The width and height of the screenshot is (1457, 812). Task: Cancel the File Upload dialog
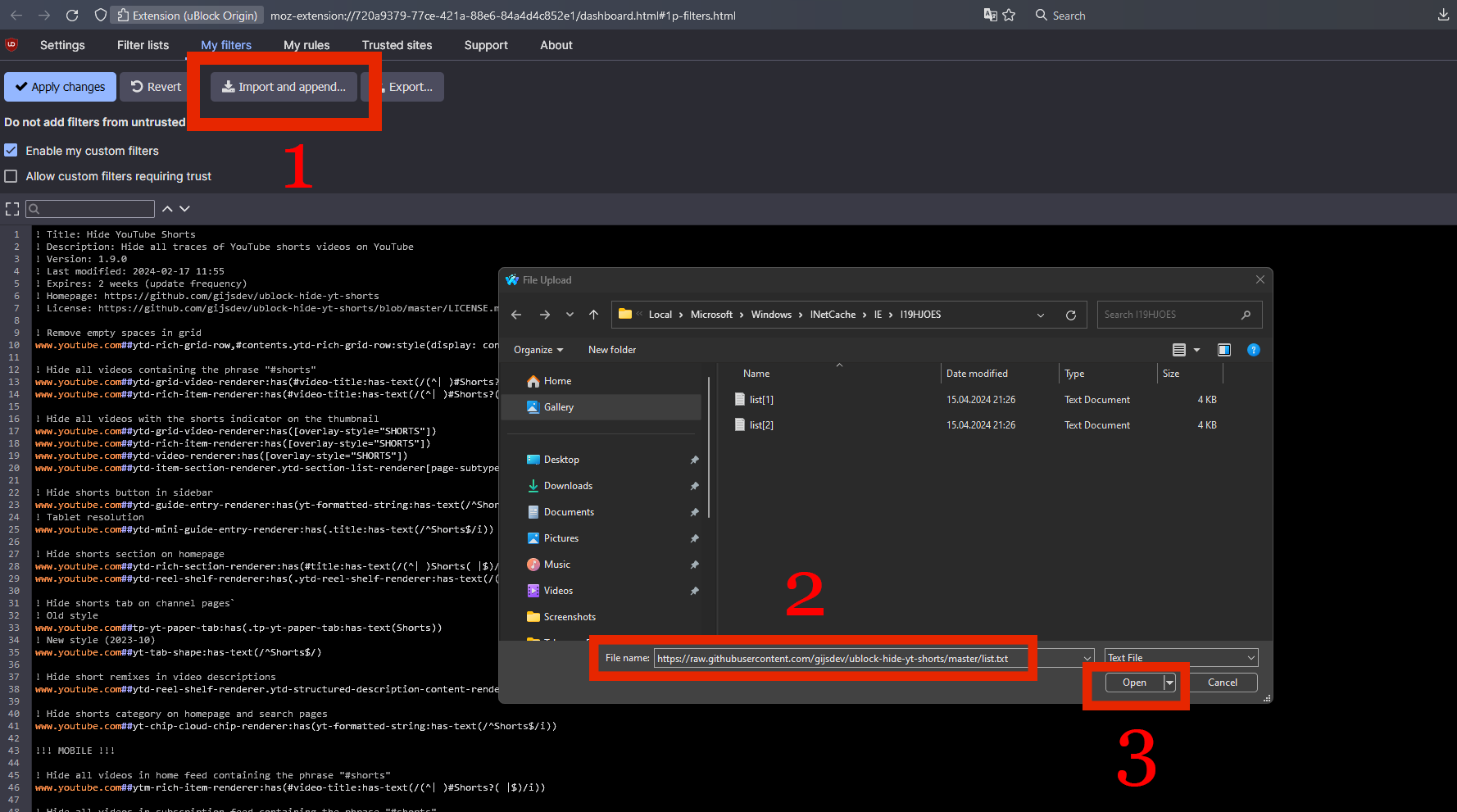(1223, 683)
